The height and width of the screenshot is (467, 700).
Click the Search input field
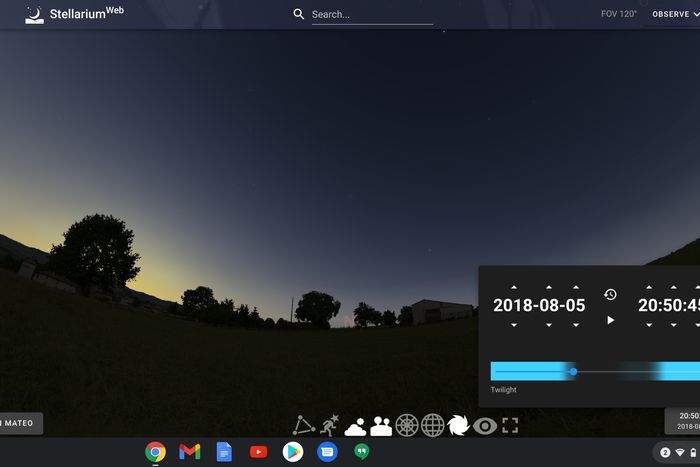coord(371,15)
